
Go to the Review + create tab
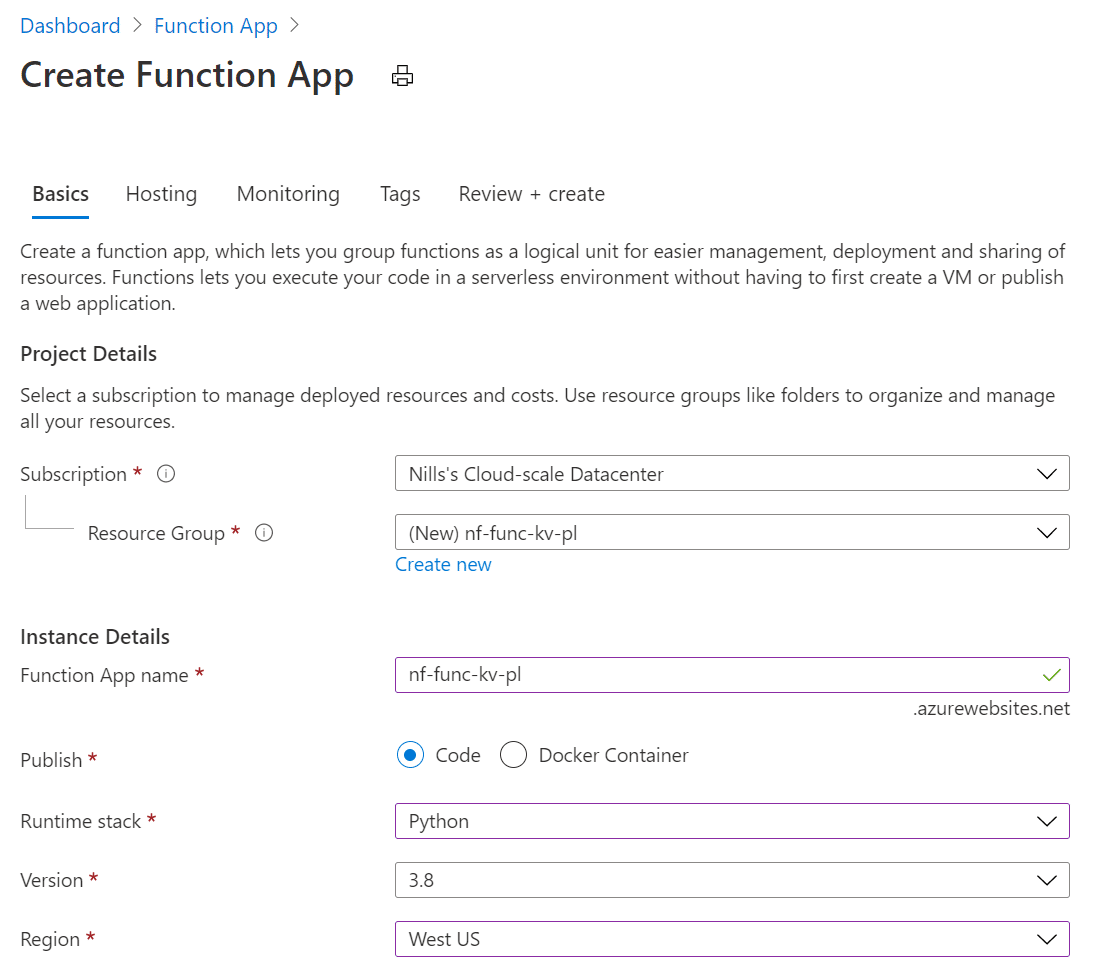coord(531,193)
